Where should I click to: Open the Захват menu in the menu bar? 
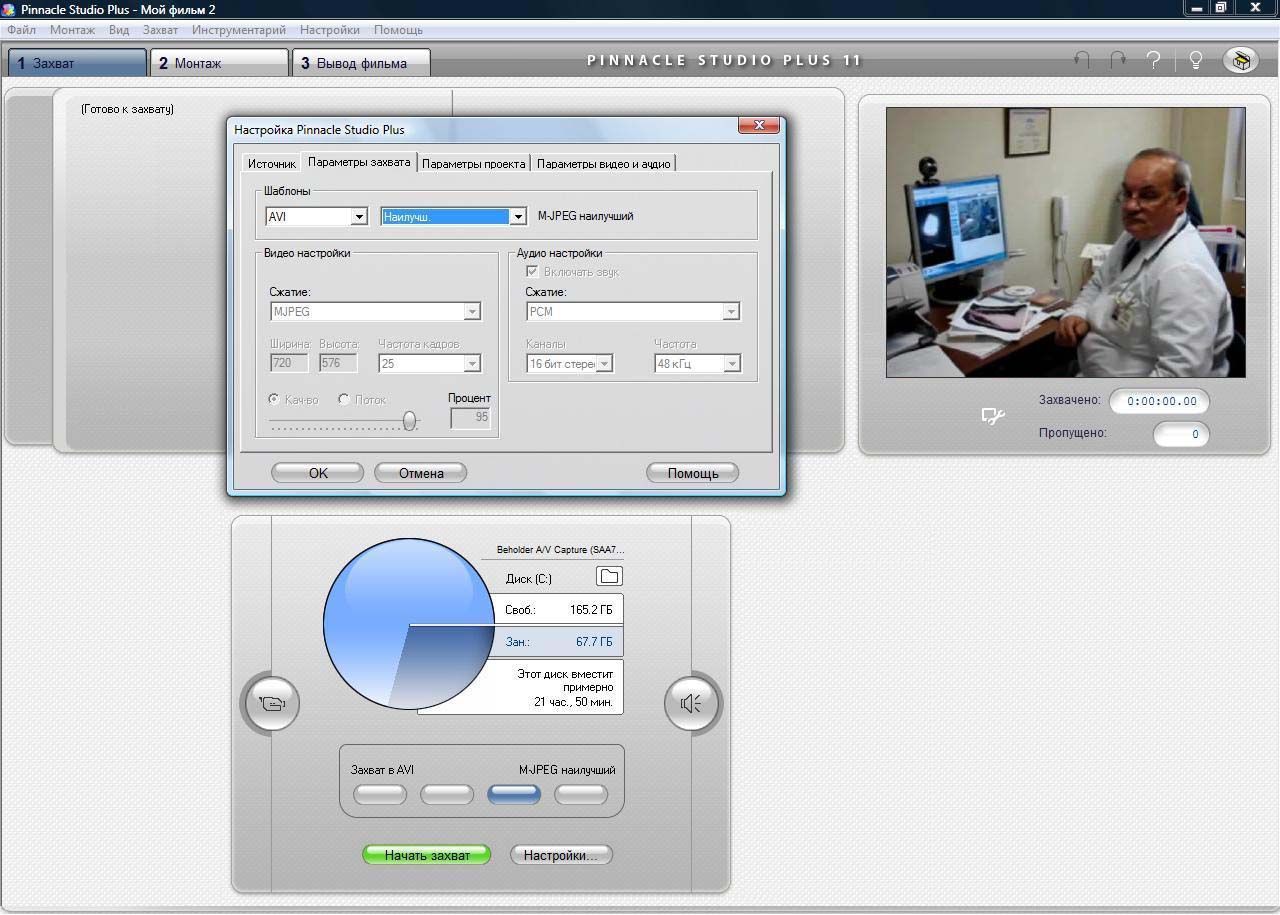pyautogui.click(x=160, y=30)
